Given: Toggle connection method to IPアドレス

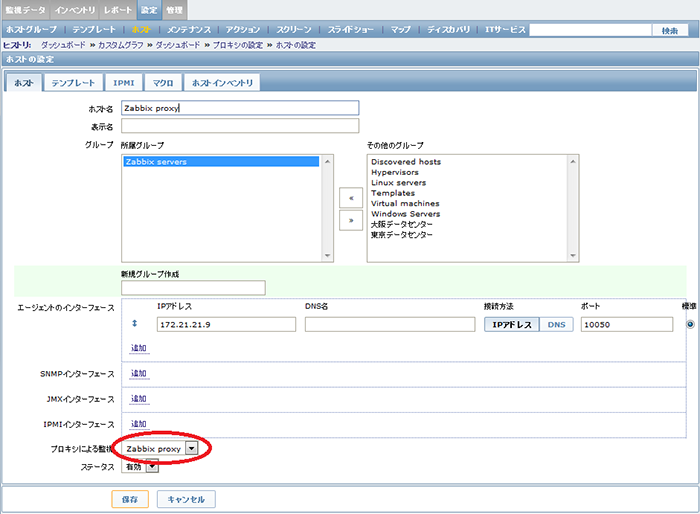Looking at the screenshot, I should 512,324.
